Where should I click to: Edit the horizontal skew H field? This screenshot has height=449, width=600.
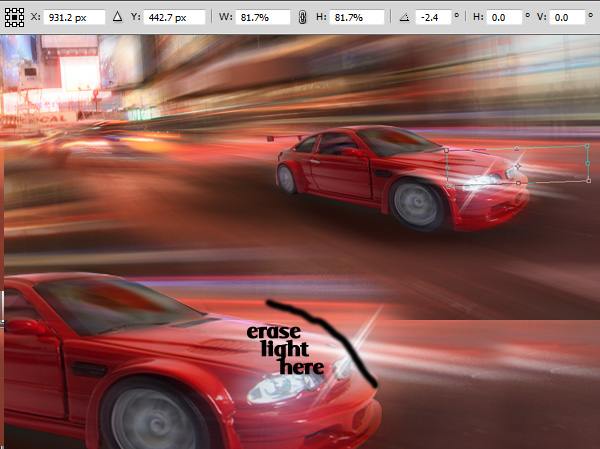pos(504,18)
